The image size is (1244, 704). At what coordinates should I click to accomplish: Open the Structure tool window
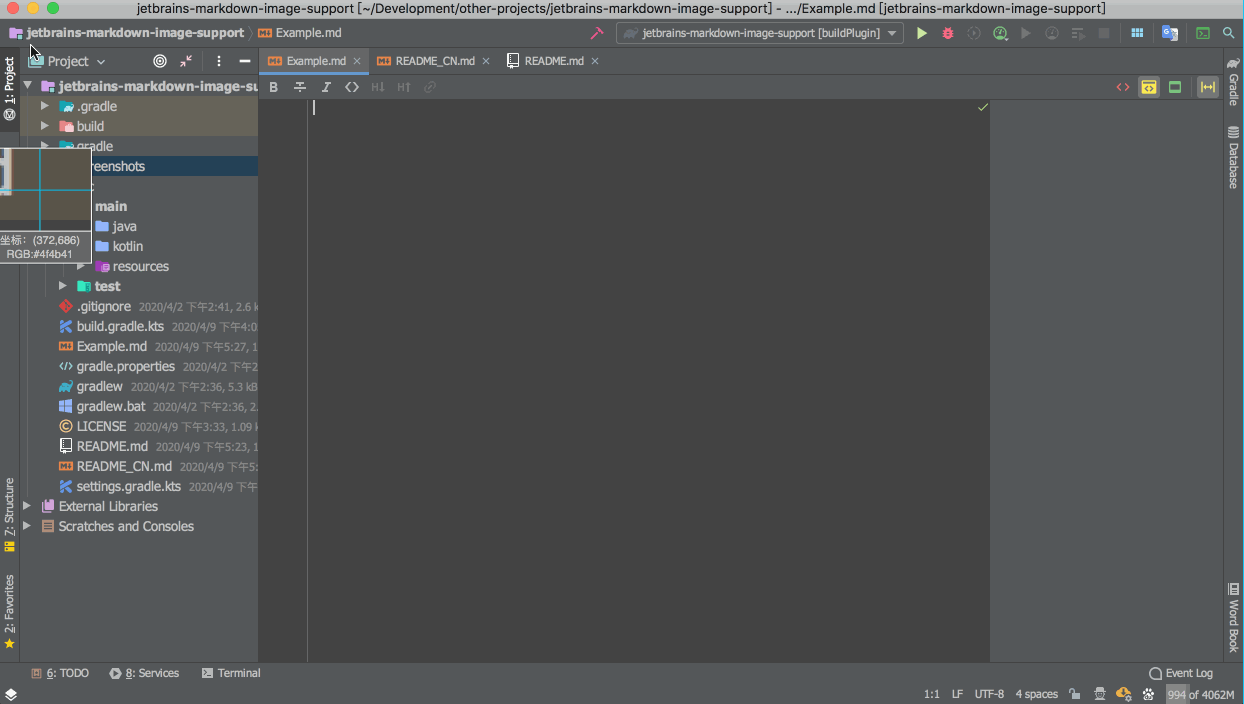pyautogui.click(x=10, y=515)
